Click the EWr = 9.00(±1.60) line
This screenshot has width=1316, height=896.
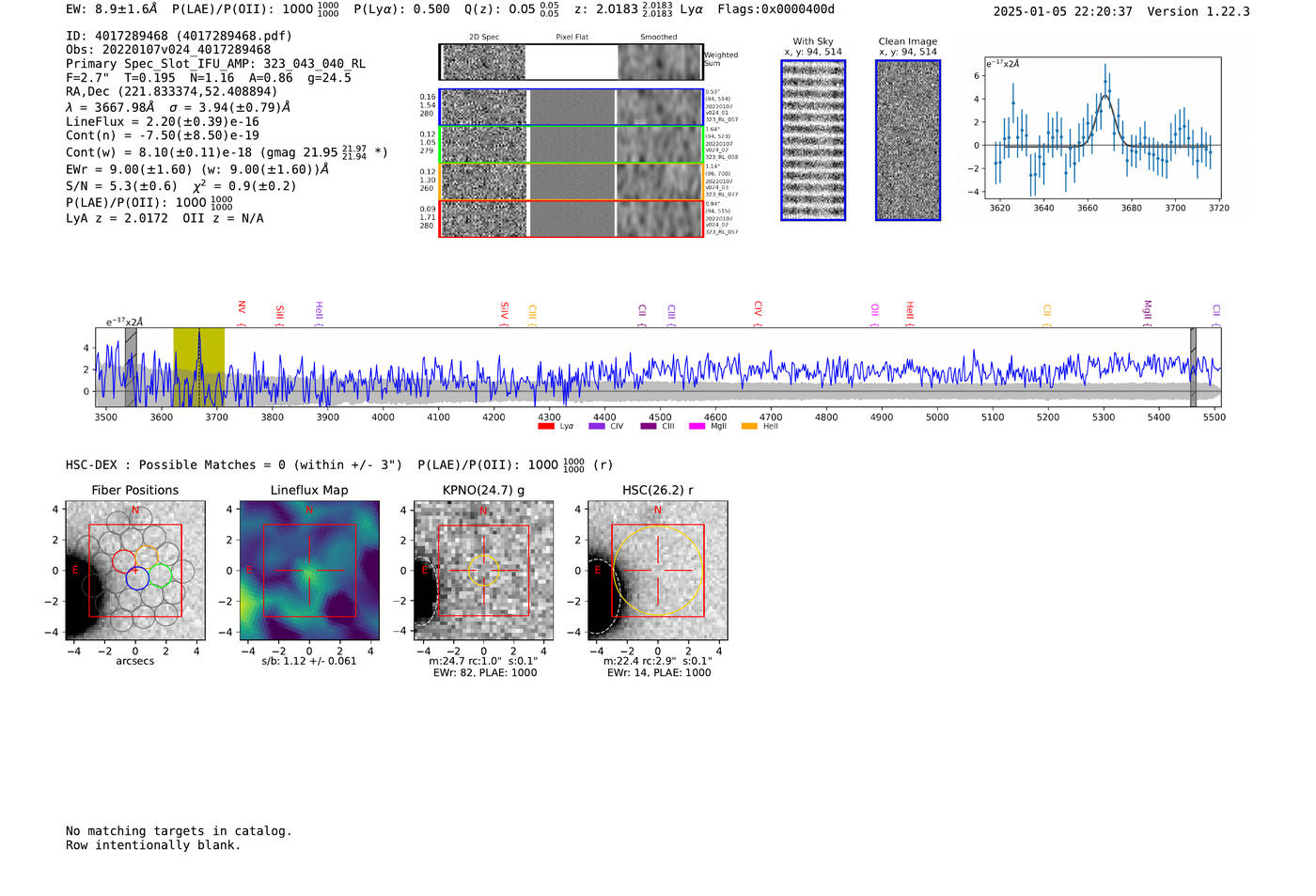197,169
